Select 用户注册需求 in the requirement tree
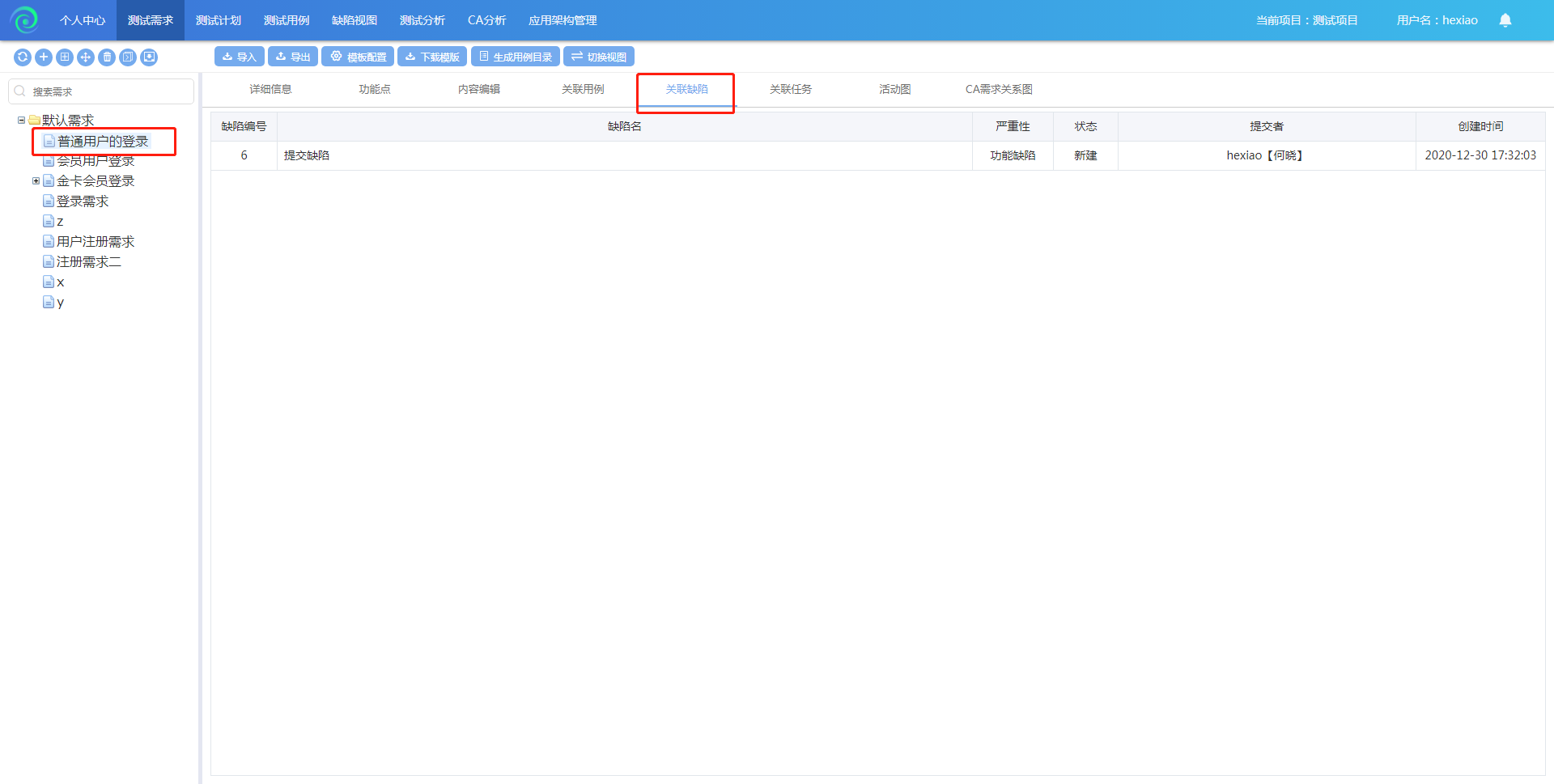Screen dimensions: 1554x784 (x=95, y=242)
